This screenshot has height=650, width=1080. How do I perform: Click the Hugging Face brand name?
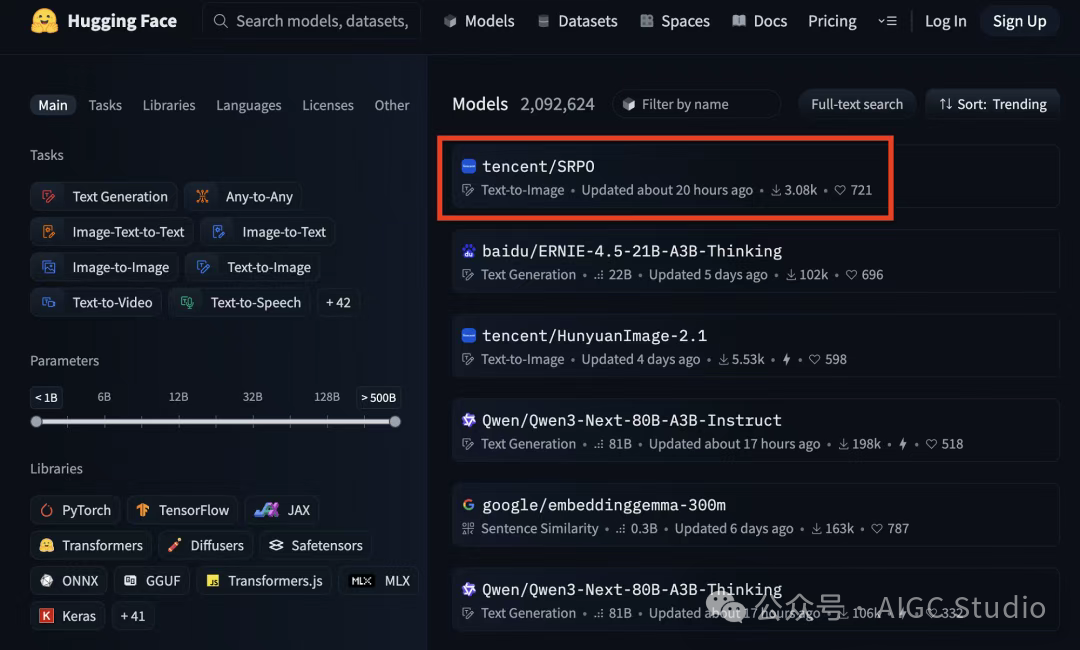(x=122, y=21)
